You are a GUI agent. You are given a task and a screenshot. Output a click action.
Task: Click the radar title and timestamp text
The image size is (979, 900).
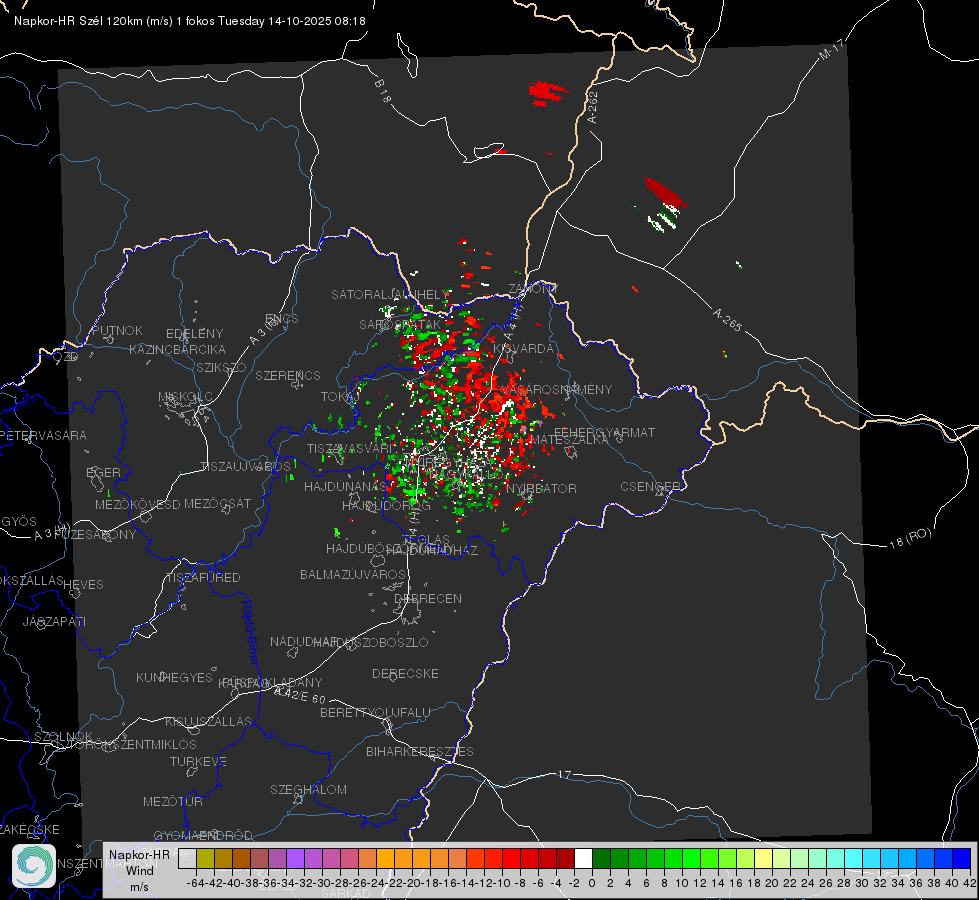point(190,21)
